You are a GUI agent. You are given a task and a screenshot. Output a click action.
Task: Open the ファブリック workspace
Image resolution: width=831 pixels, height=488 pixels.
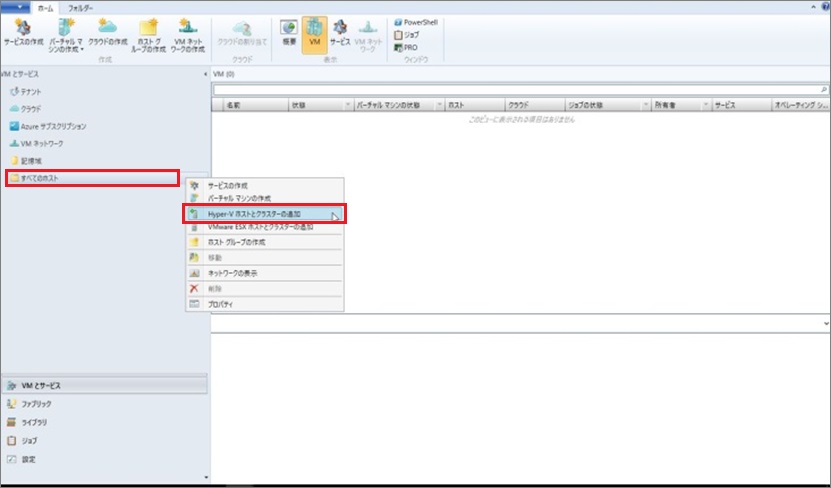click(36, 403)
